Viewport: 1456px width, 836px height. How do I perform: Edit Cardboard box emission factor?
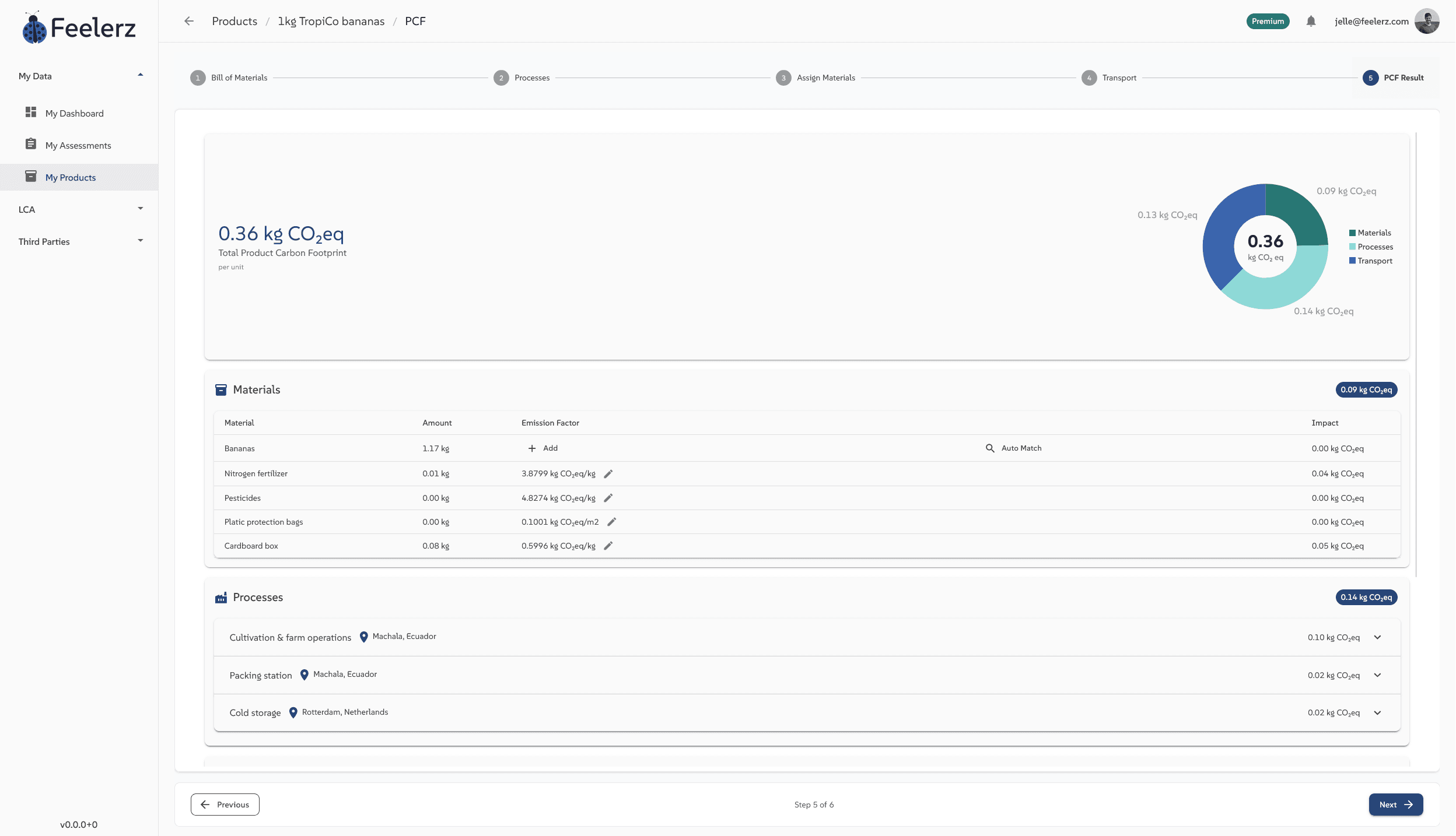point(608,546)
